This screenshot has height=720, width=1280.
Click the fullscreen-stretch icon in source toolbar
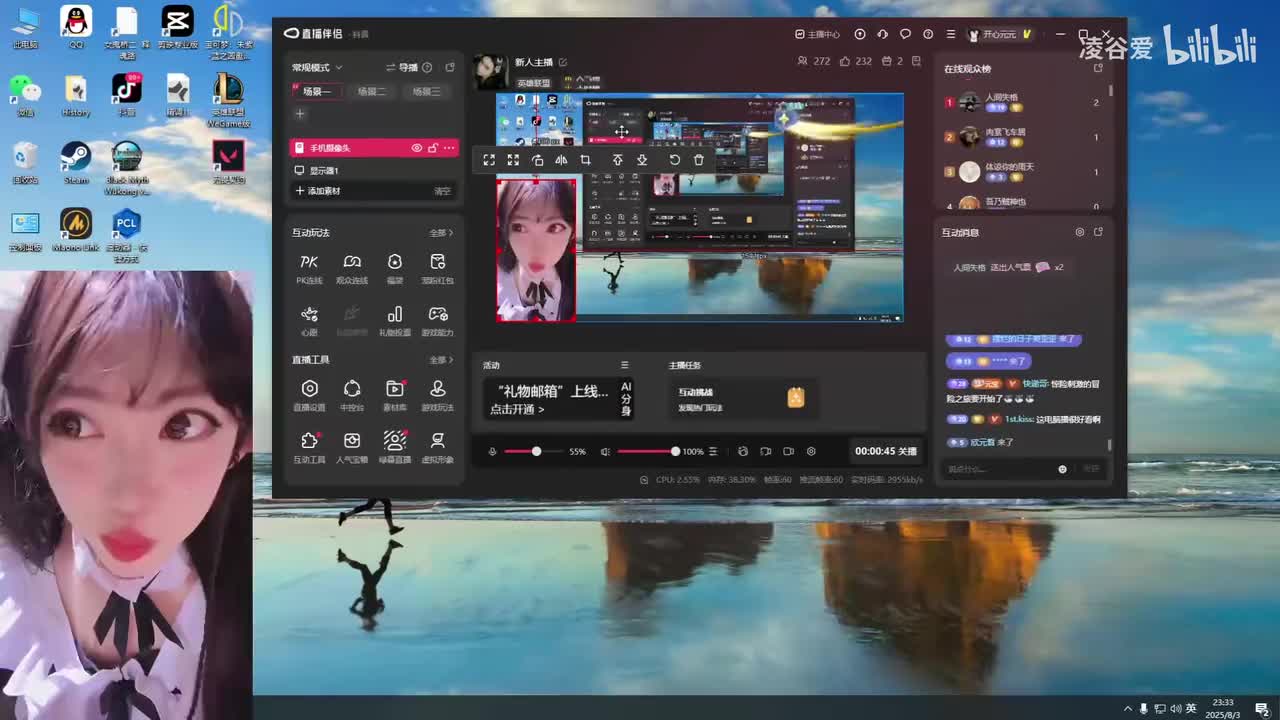(513, 160)
